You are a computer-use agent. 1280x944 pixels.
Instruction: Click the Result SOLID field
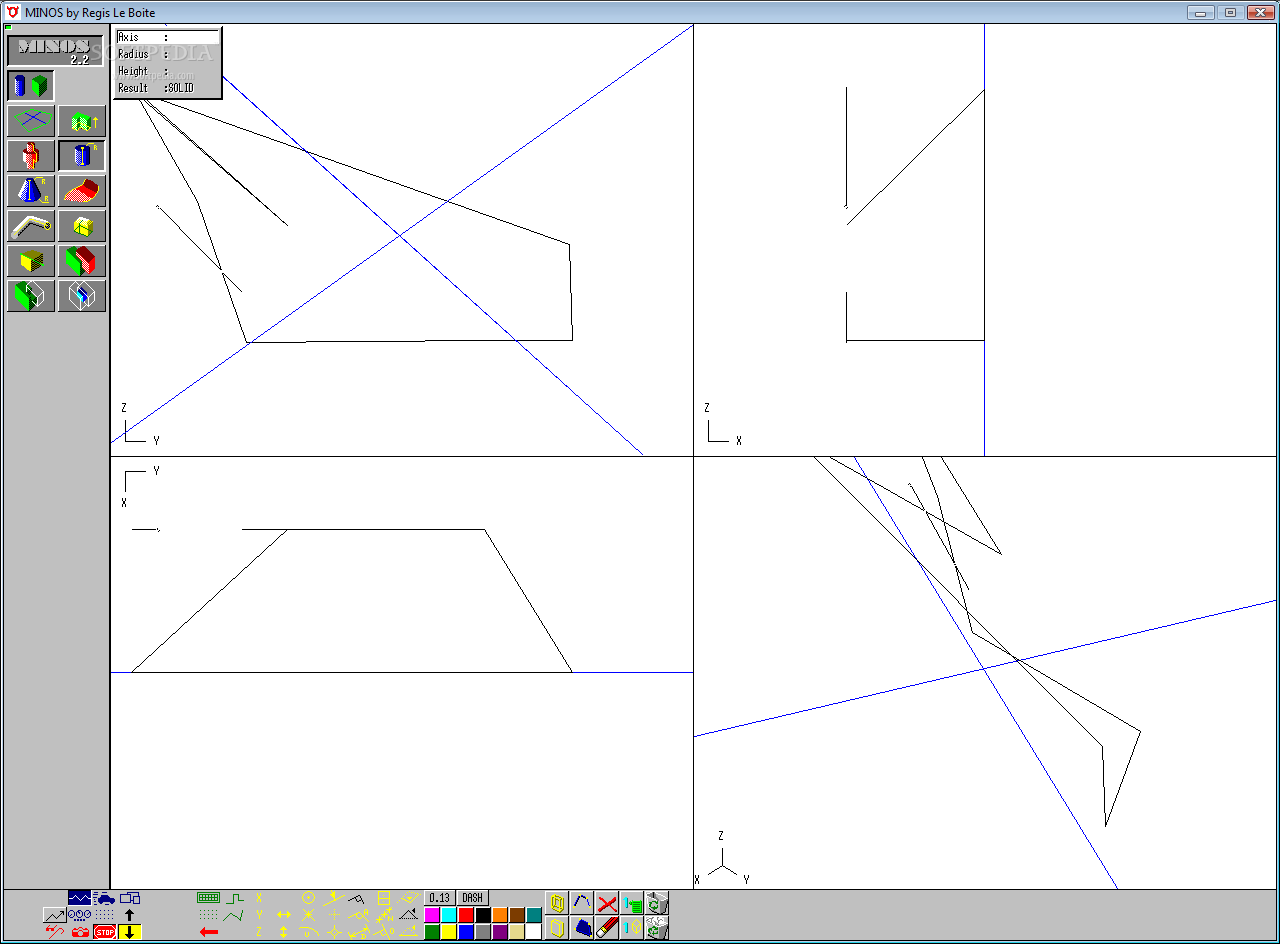pyautogui.click(x=167, y=88)
